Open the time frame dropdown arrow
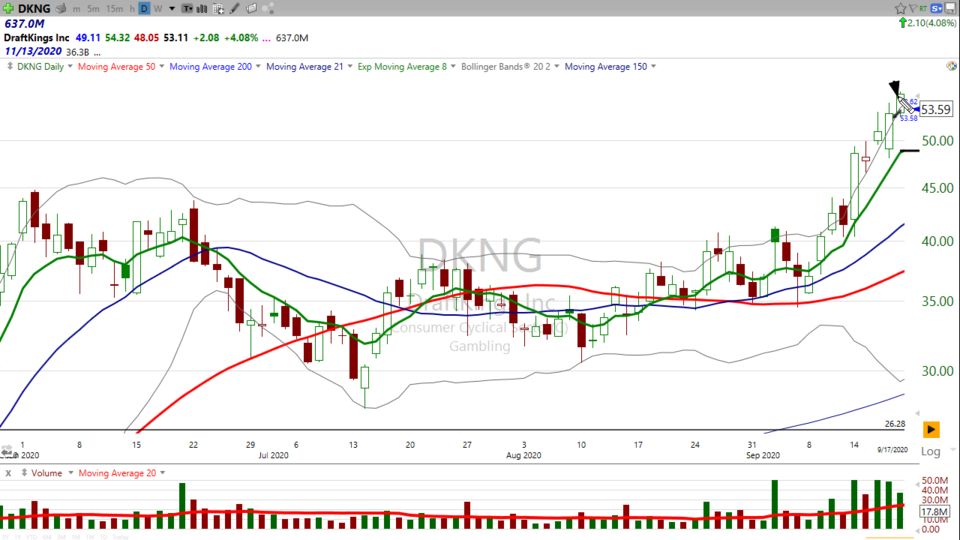 pyautogui.click(x=172, y=9)
